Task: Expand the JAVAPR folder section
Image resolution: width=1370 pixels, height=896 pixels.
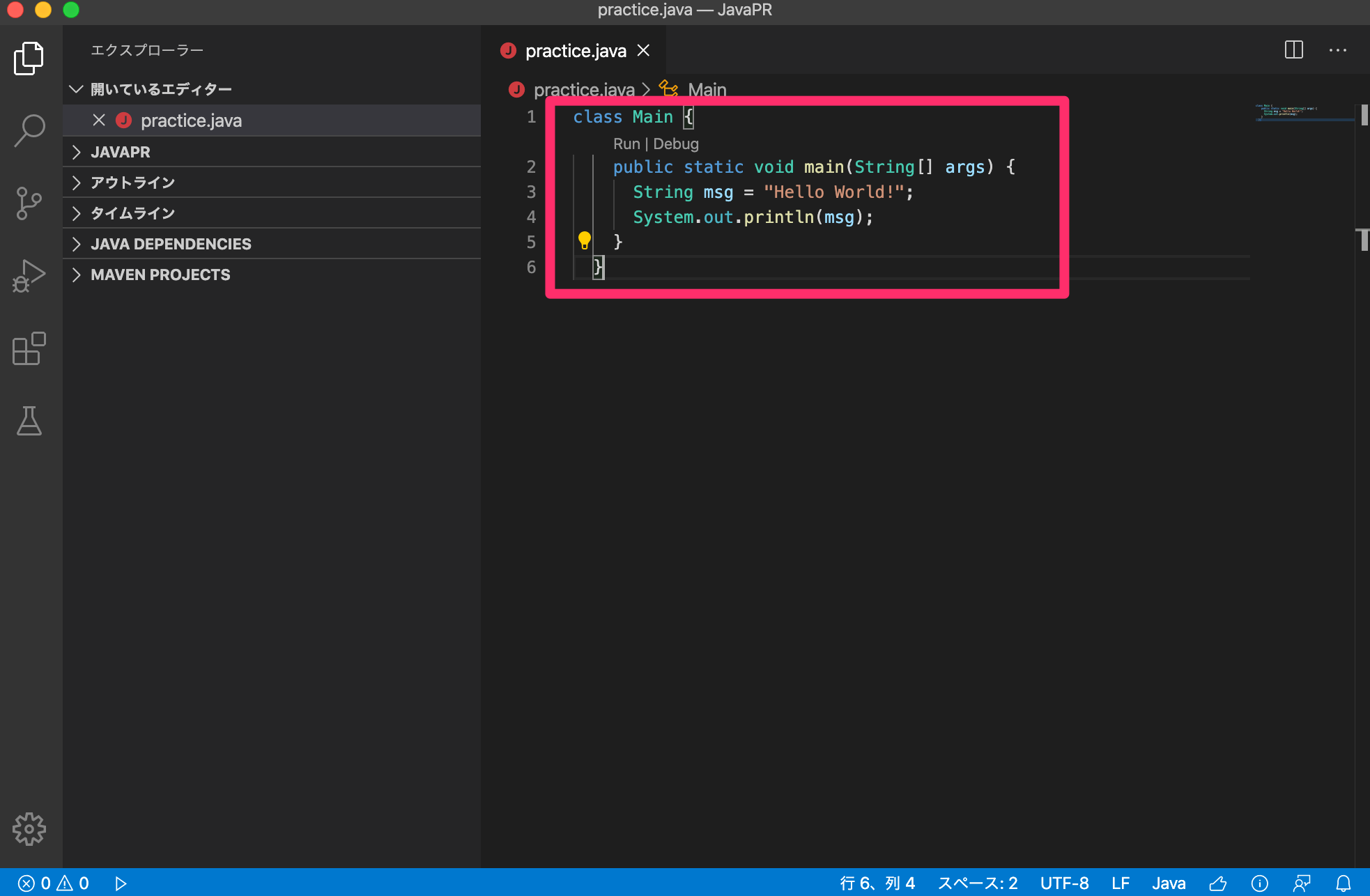Action: [x=272, y=152]
